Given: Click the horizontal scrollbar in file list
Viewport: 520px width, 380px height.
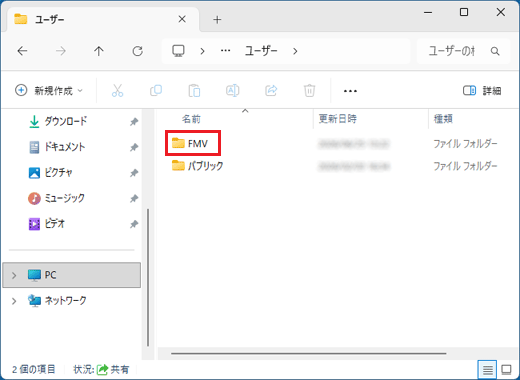Looking at the screenshot, I should pos(308,353).
